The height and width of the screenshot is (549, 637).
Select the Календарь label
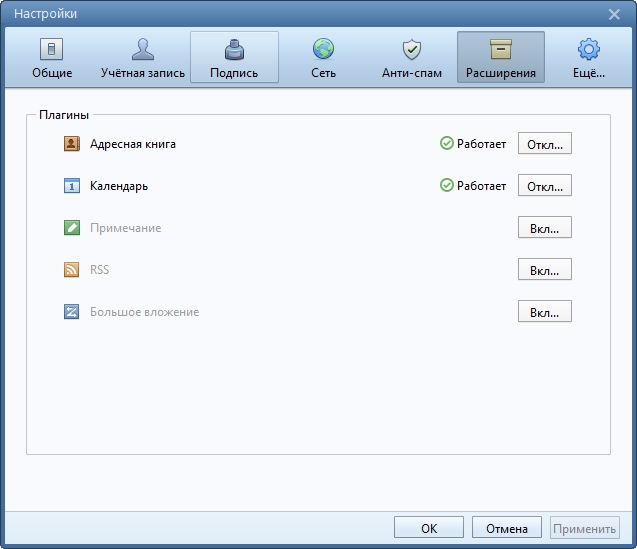[119, 186]
